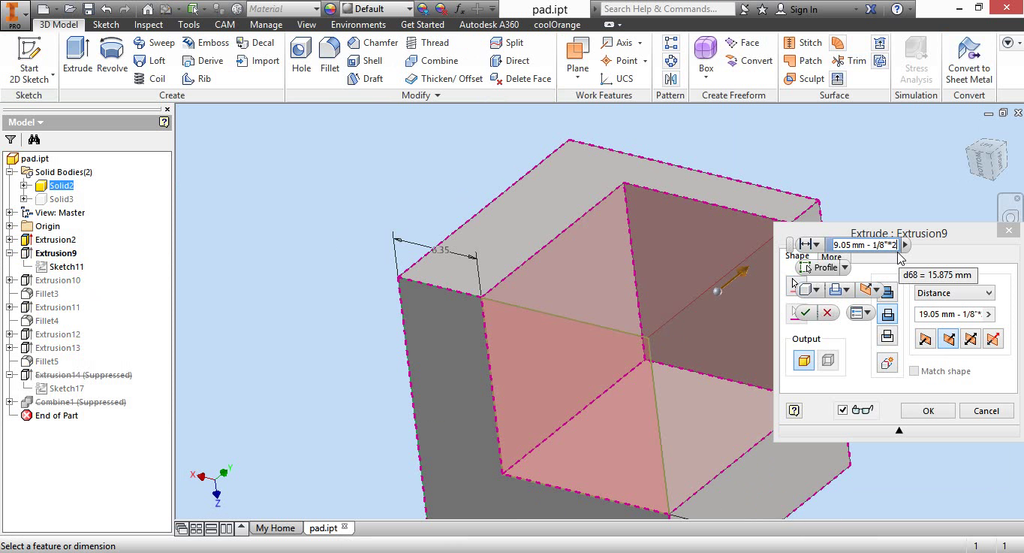Image resolution: width=1024 pixels, height=553 pixels.
Task: Open the Manage ribbon tab
Action: [266, 25]
